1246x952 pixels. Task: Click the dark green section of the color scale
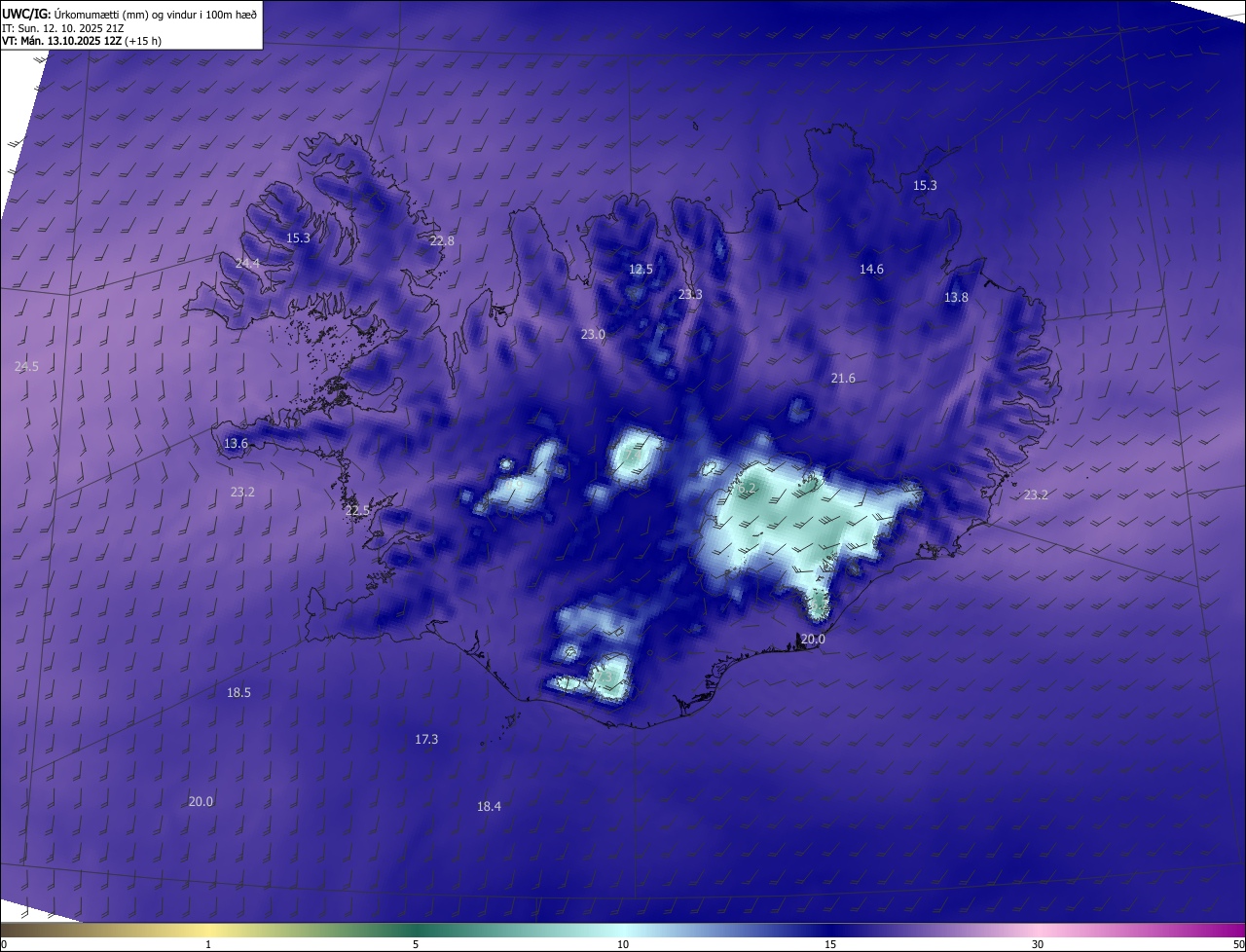click(419, 931)
